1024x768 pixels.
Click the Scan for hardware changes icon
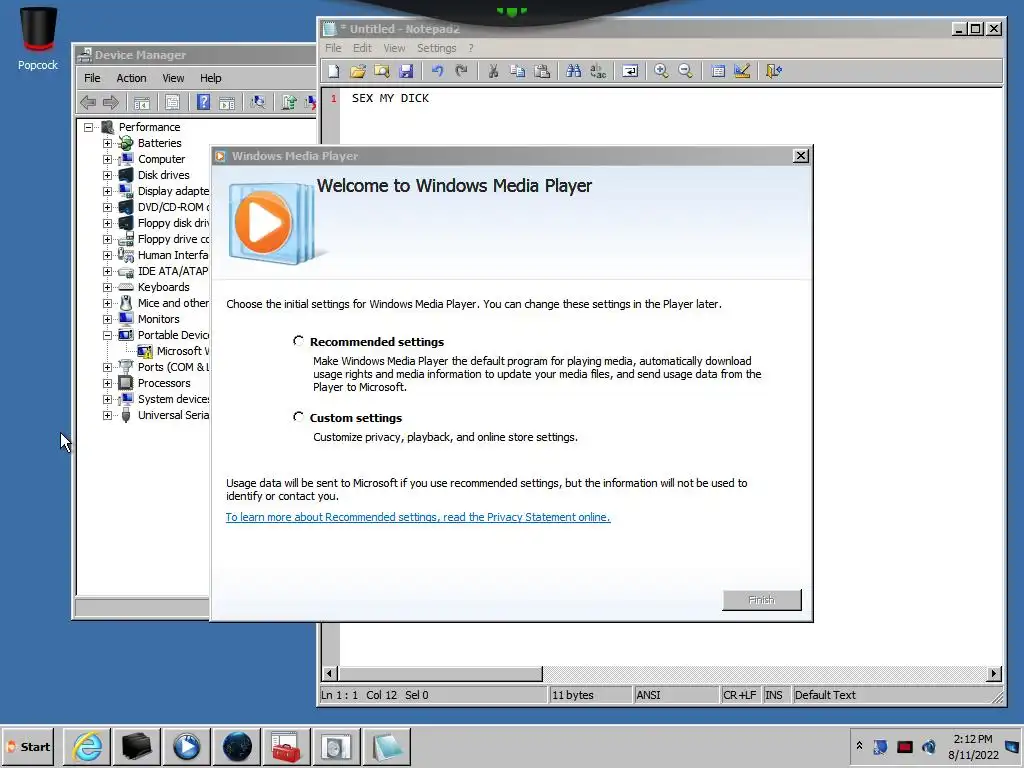pos(258,102)
